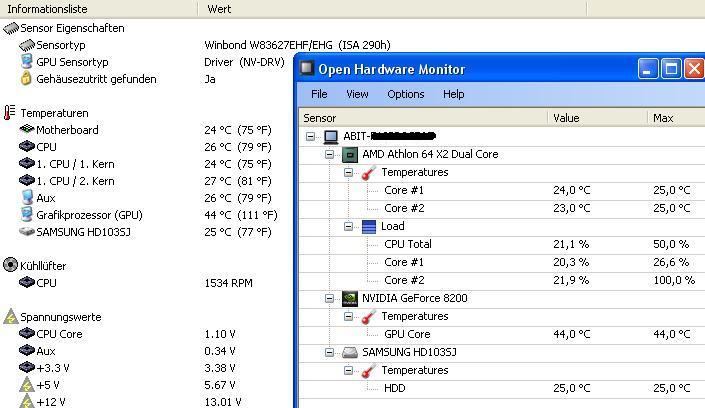Collapse the NVIDIA GeForce 8200 node

pos(329,298)
